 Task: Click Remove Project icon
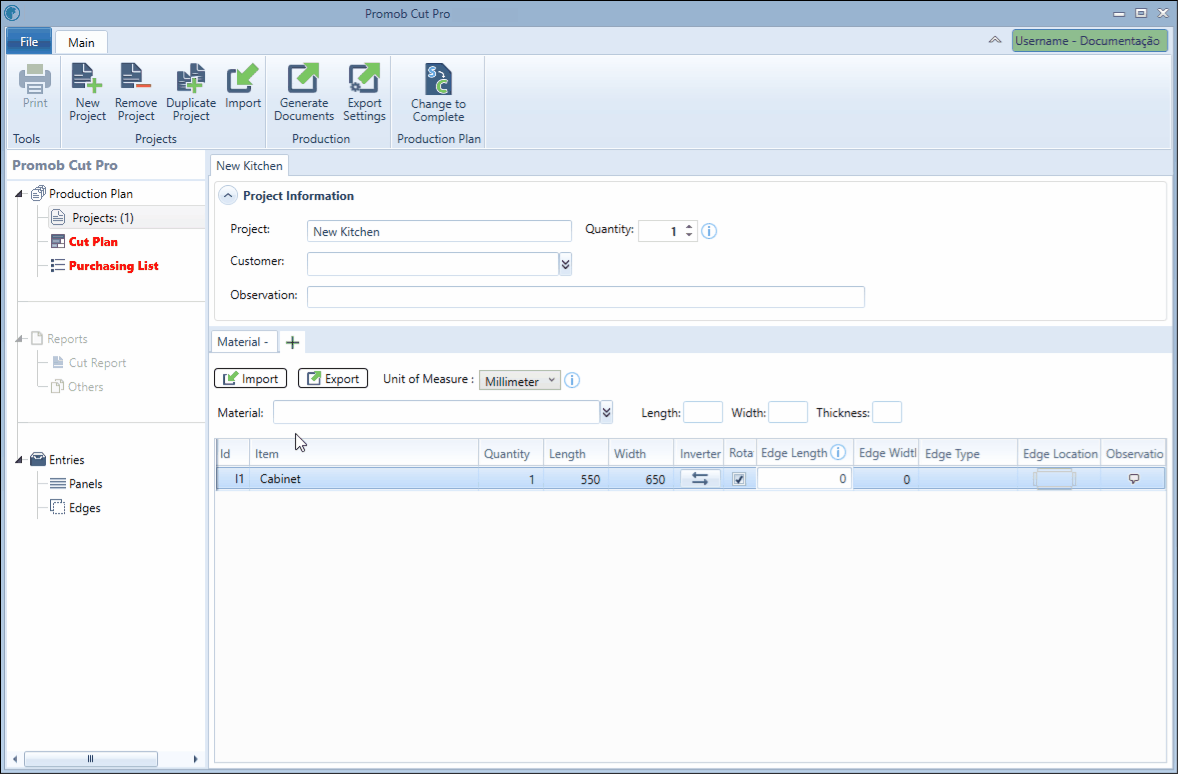pos(136,78)
